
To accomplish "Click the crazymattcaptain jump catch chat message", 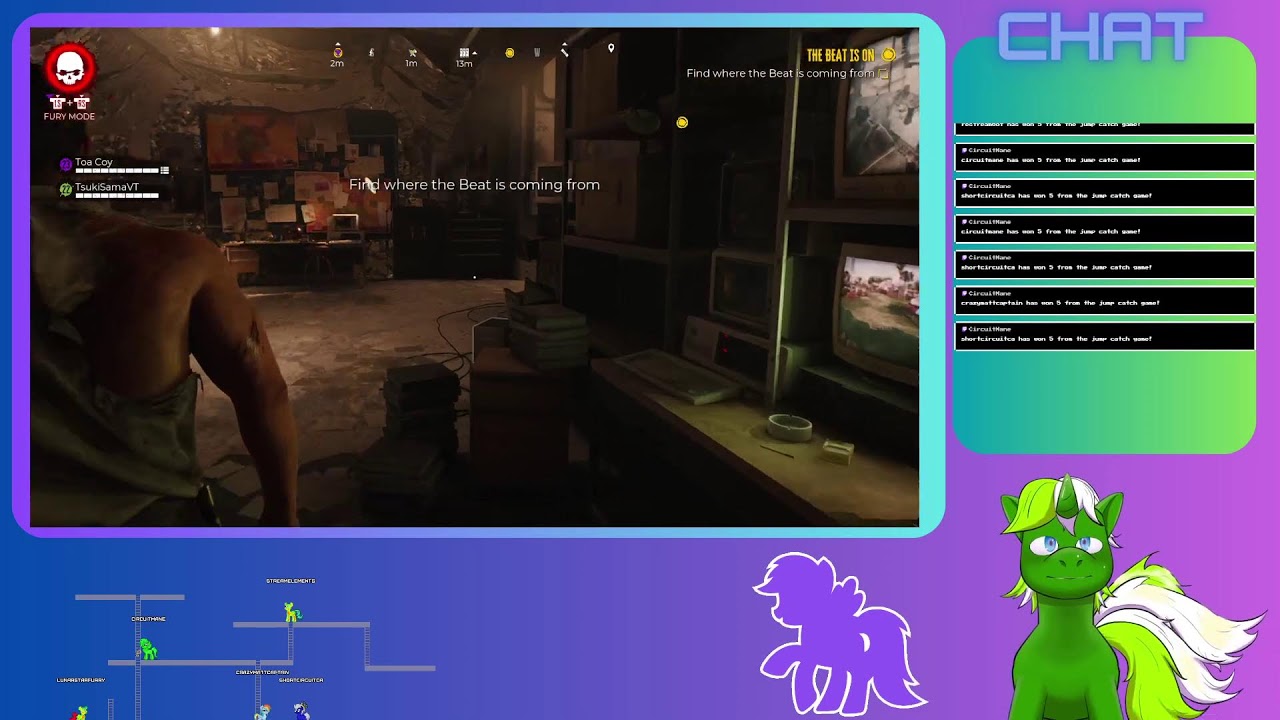I will [x=1104, y=300].
